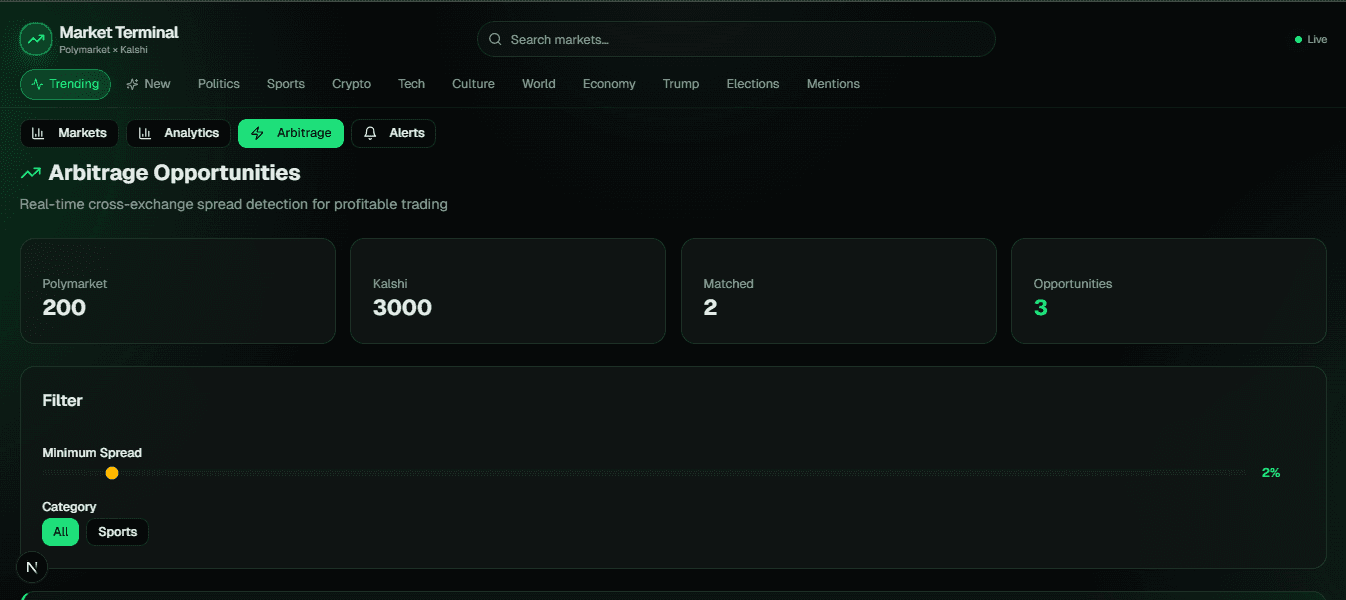Switch to the Analytics view

179,133
